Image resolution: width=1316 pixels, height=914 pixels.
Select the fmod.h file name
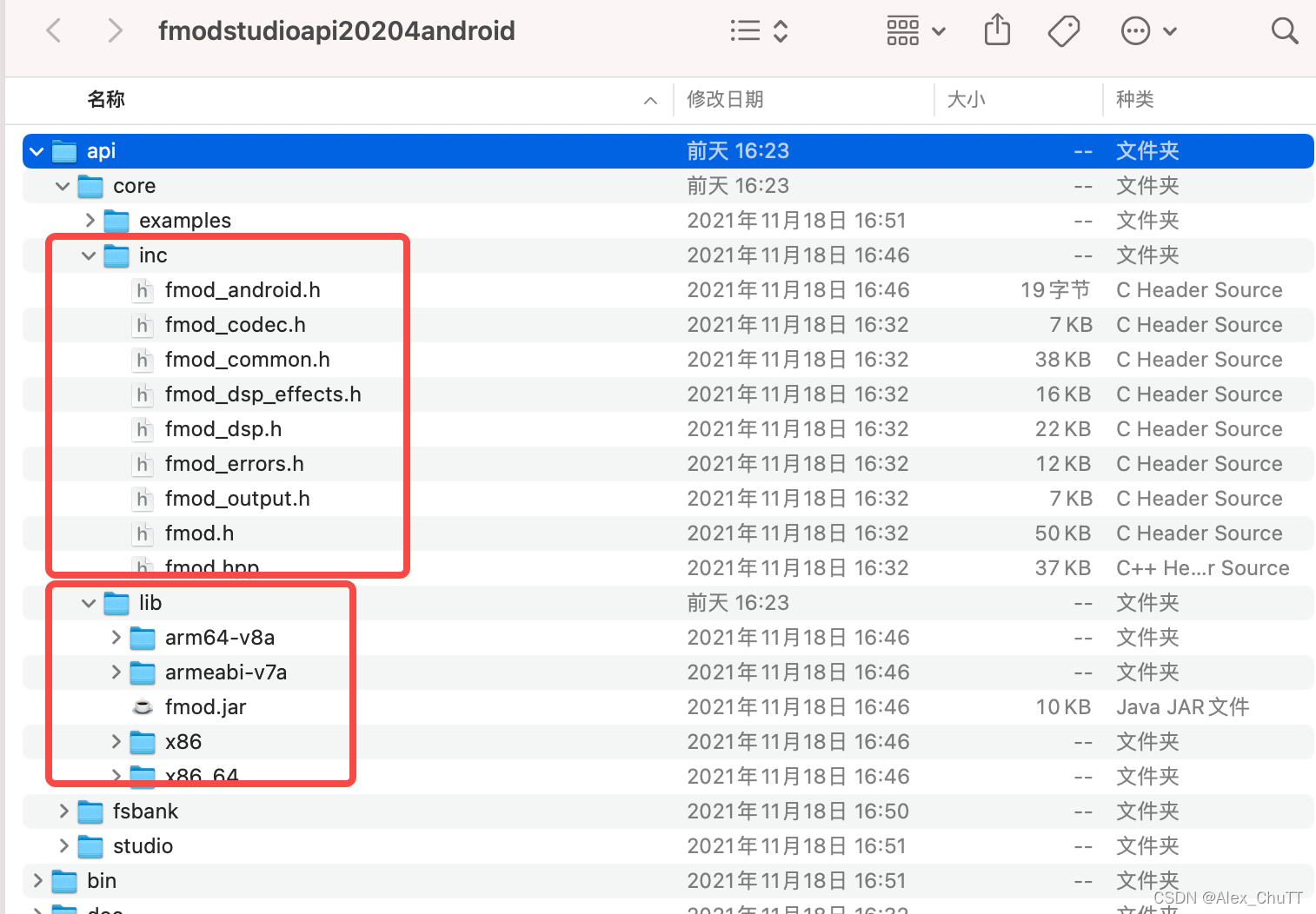click(x=199, y=533)
